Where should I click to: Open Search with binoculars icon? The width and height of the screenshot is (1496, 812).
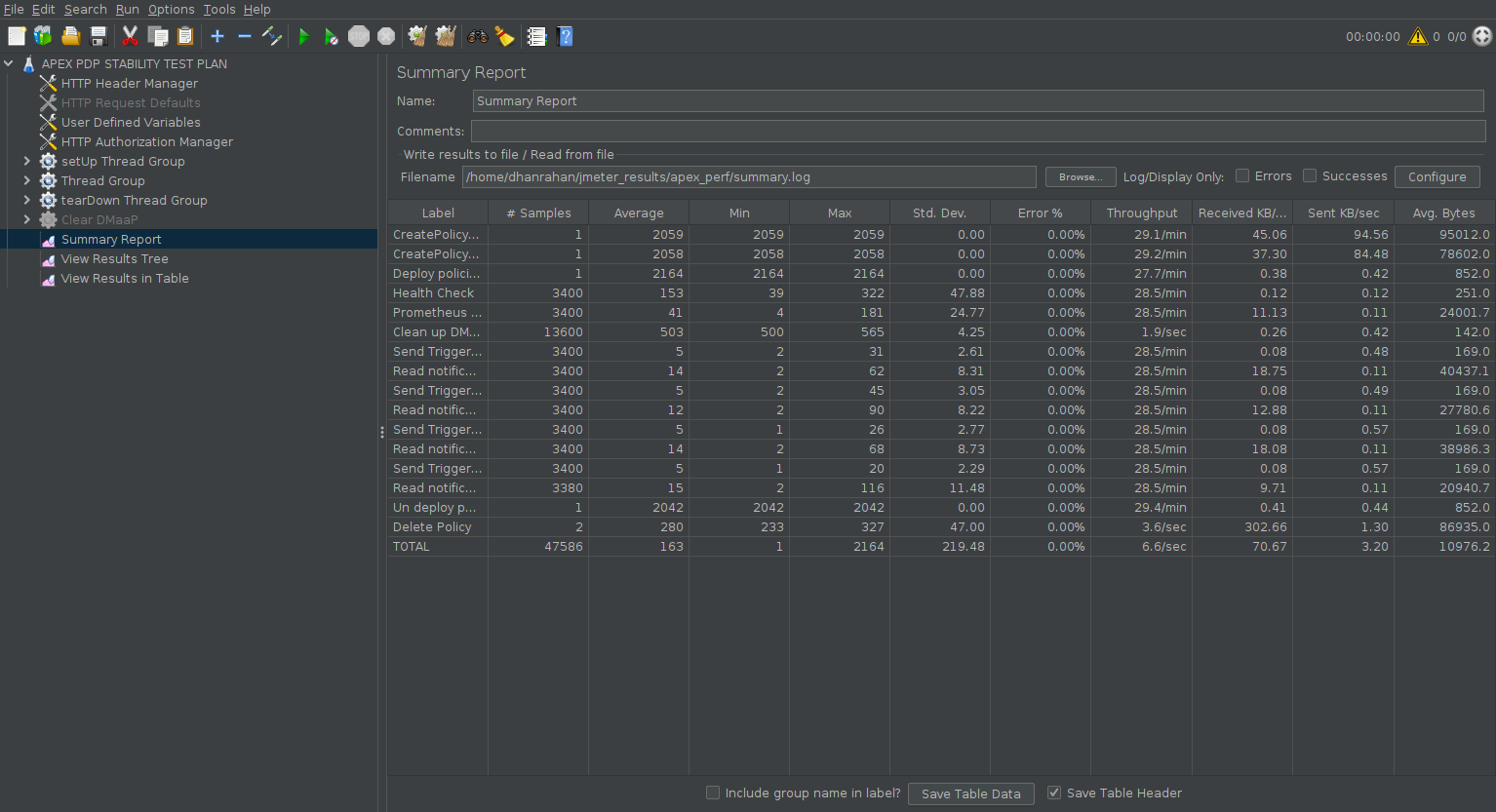[x=478, y=36]
